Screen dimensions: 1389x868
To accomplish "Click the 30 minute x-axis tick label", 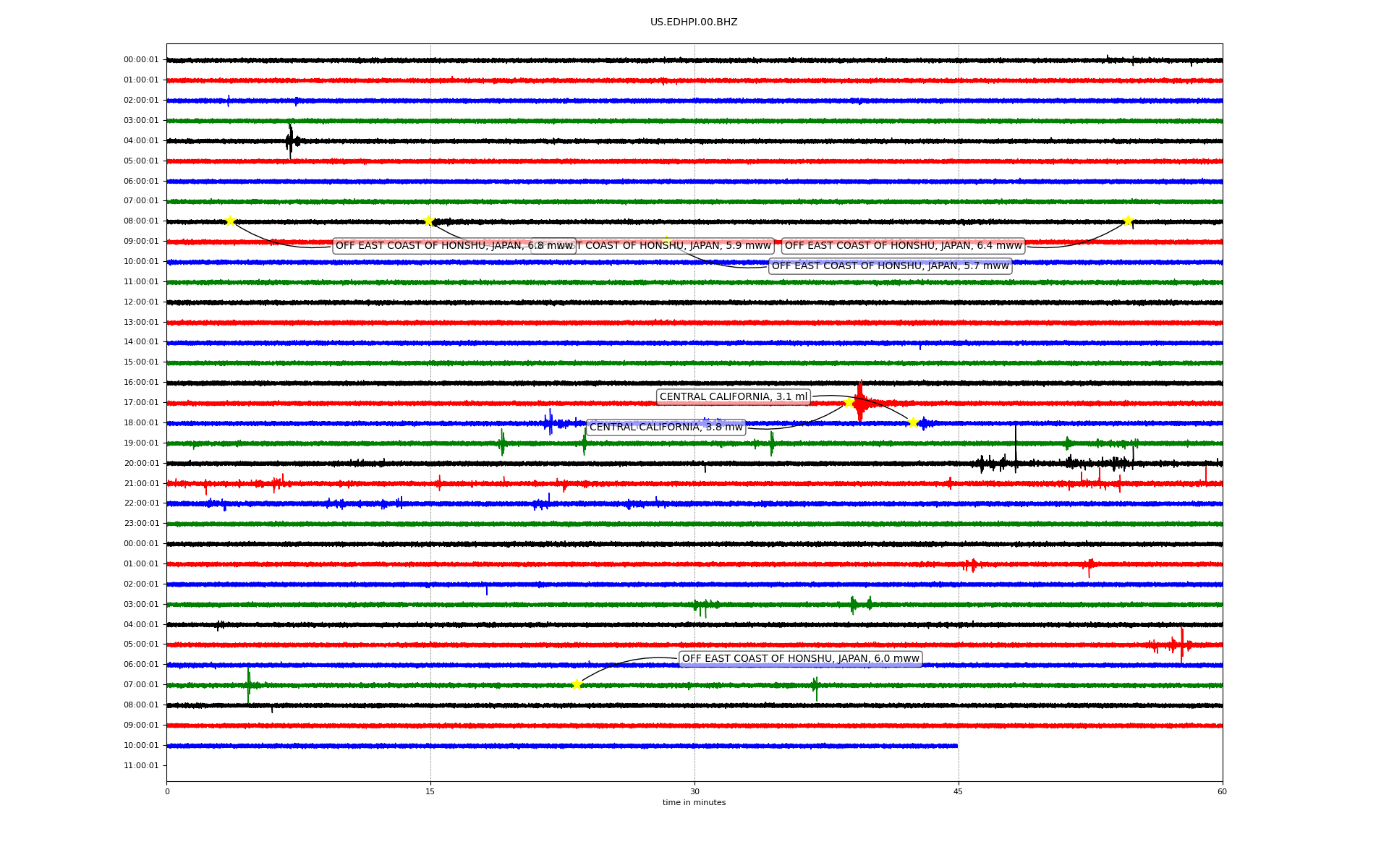I will pyautogui.click(x=694, y=791).
